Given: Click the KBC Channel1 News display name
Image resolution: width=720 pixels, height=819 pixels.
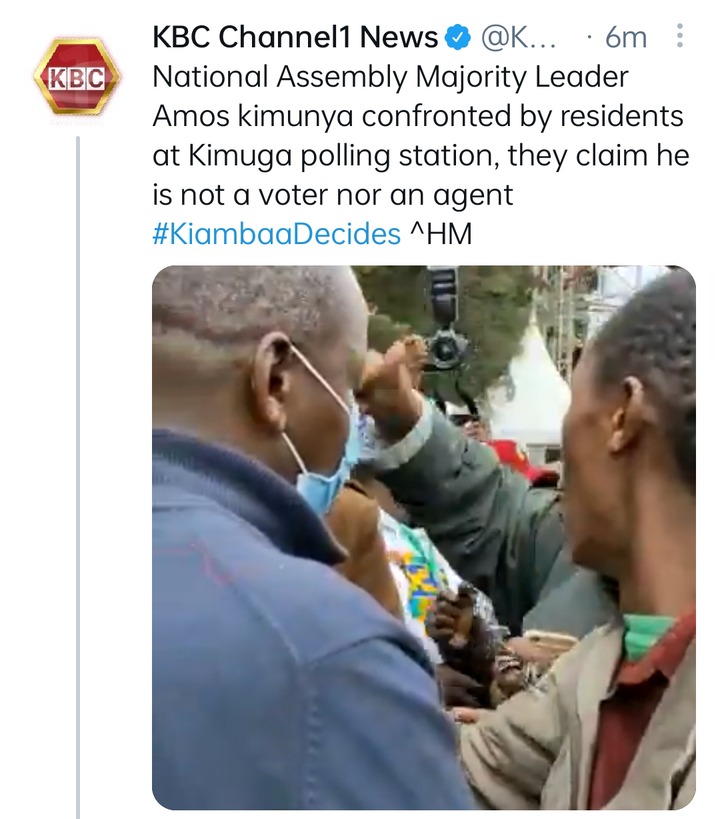Looking at the screenshot, I should pyautogui.click(x=295, y=38).
